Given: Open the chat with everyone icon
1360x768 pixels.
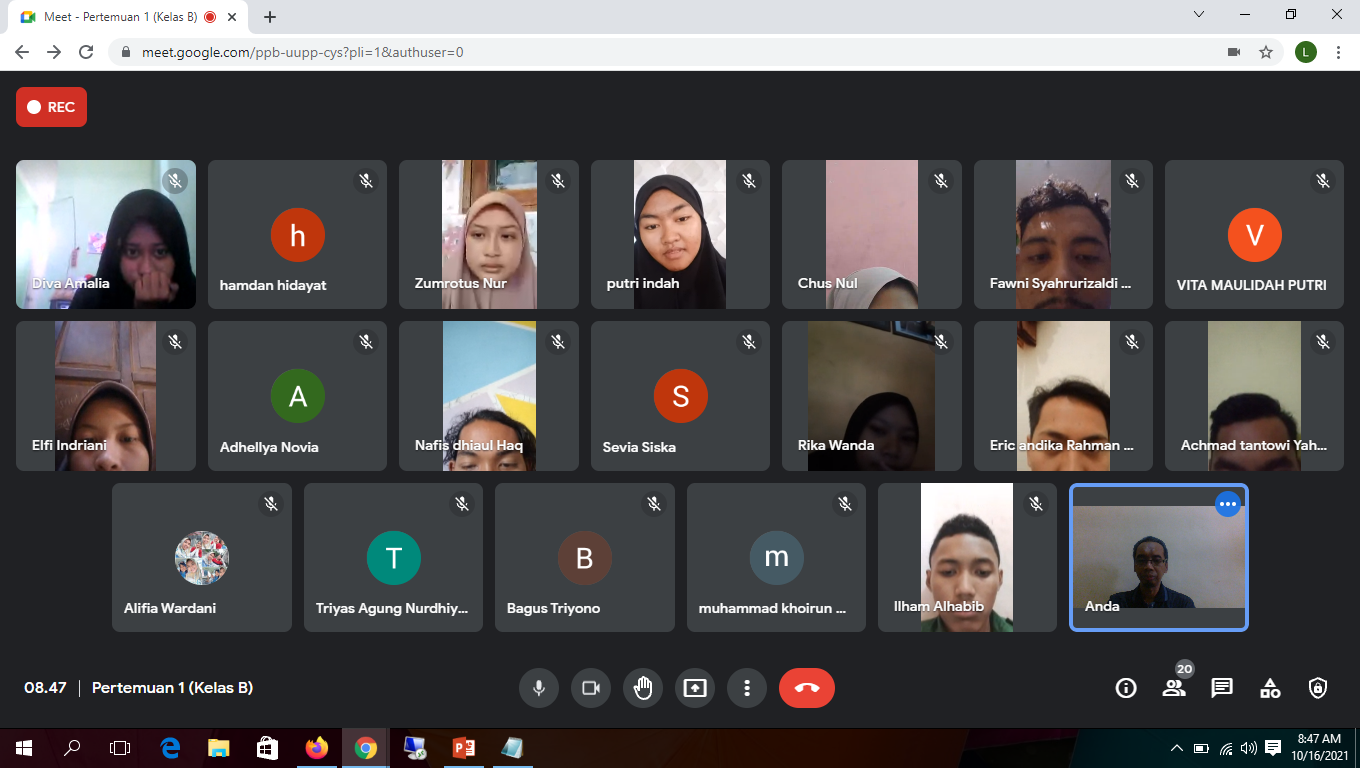Looking at the screenshot, I should 1222,688.
